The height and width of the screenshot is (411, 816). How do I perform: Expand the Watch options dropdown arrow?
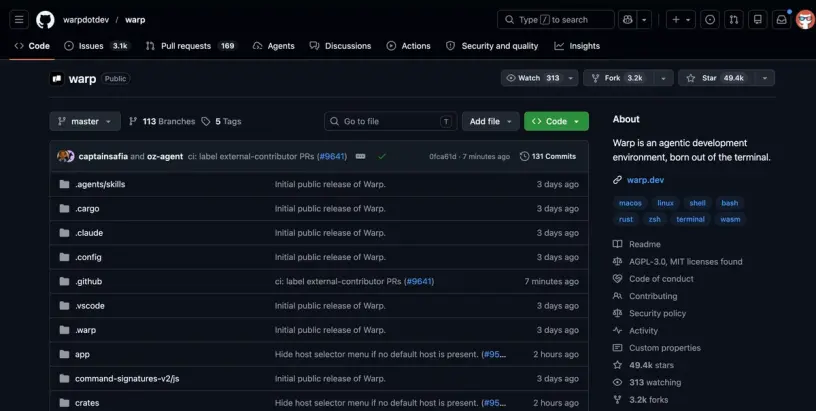(x=571, y=78)
